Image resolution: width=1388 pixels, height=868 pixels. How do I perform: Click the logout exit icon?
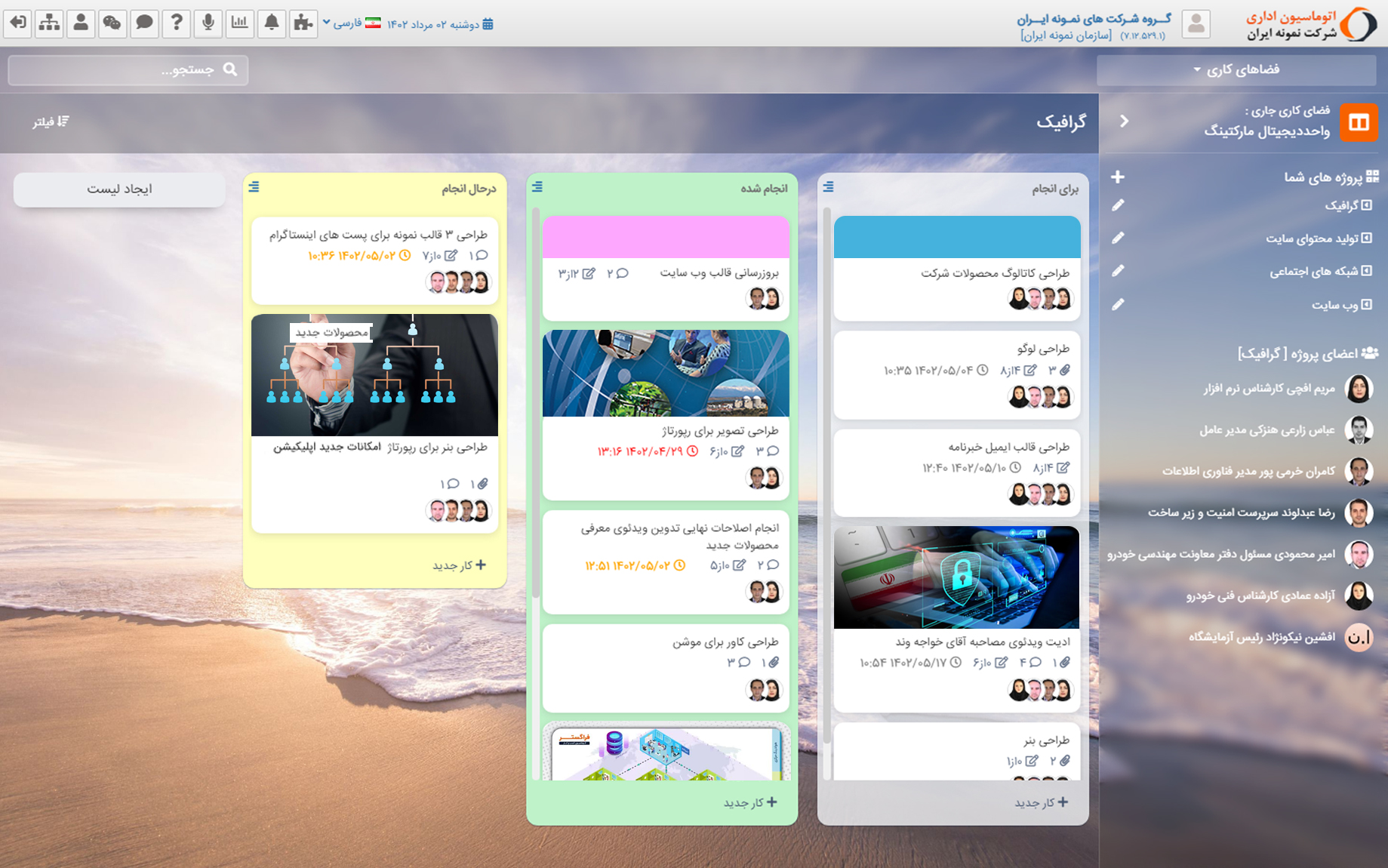tap(17, 23)
